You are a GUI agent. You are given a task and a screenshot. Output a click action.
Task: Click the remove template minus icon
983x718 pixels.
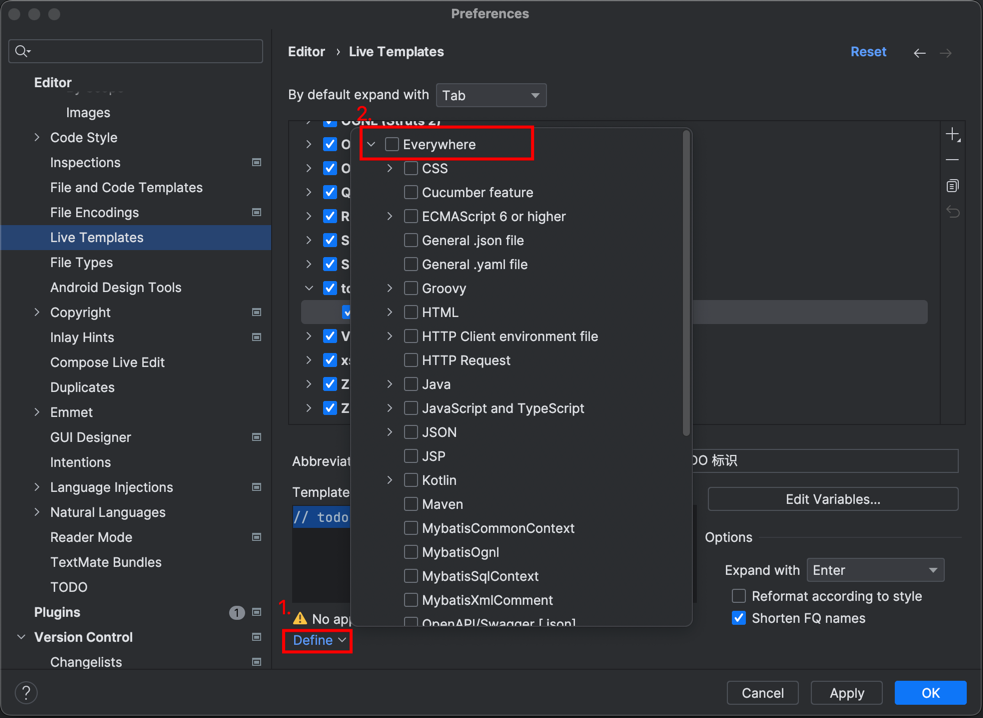click(952, 160)
